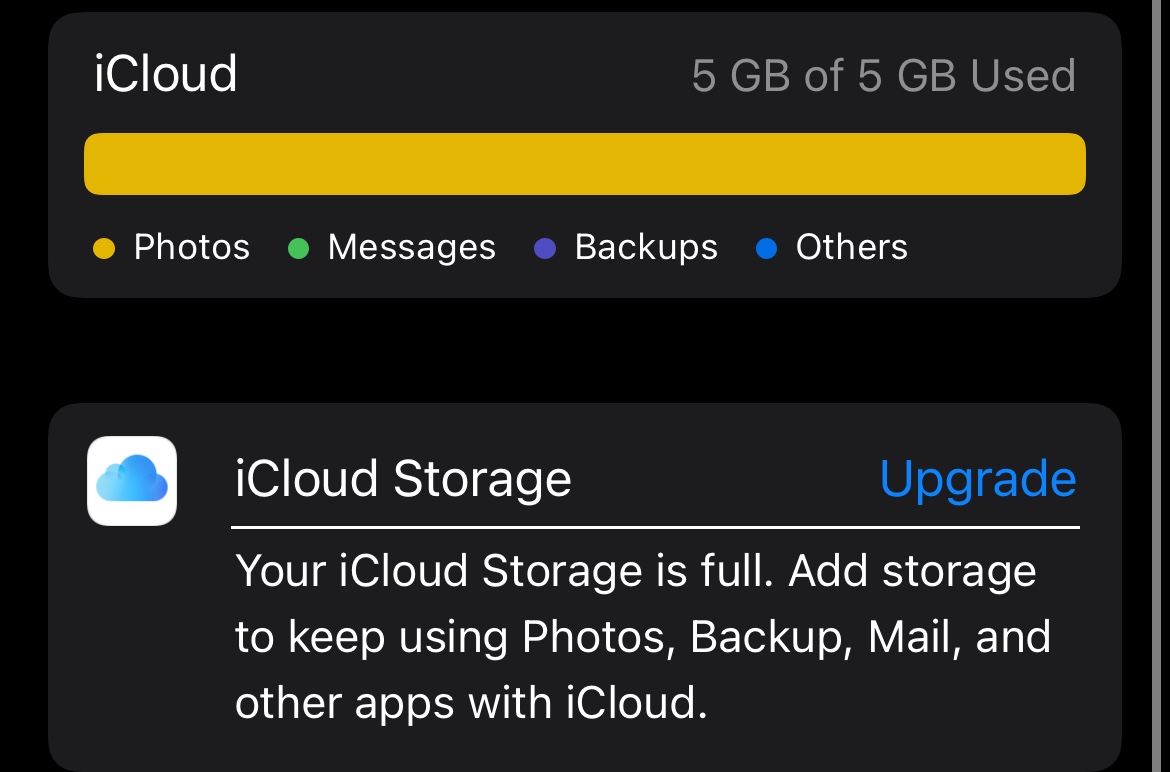Click the purple Backups legend dot
This screenshot has width=1170, height=772.
click(545, 248)
